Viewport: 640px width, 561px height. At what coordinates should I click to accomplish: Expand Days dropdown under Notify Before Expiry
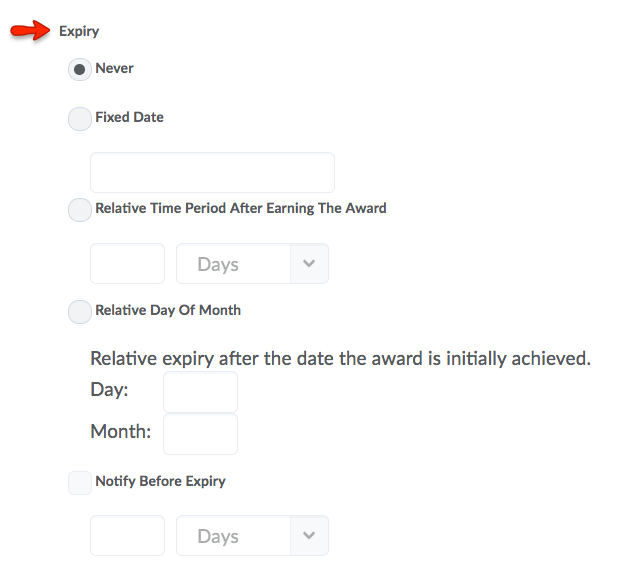[252, 536]
